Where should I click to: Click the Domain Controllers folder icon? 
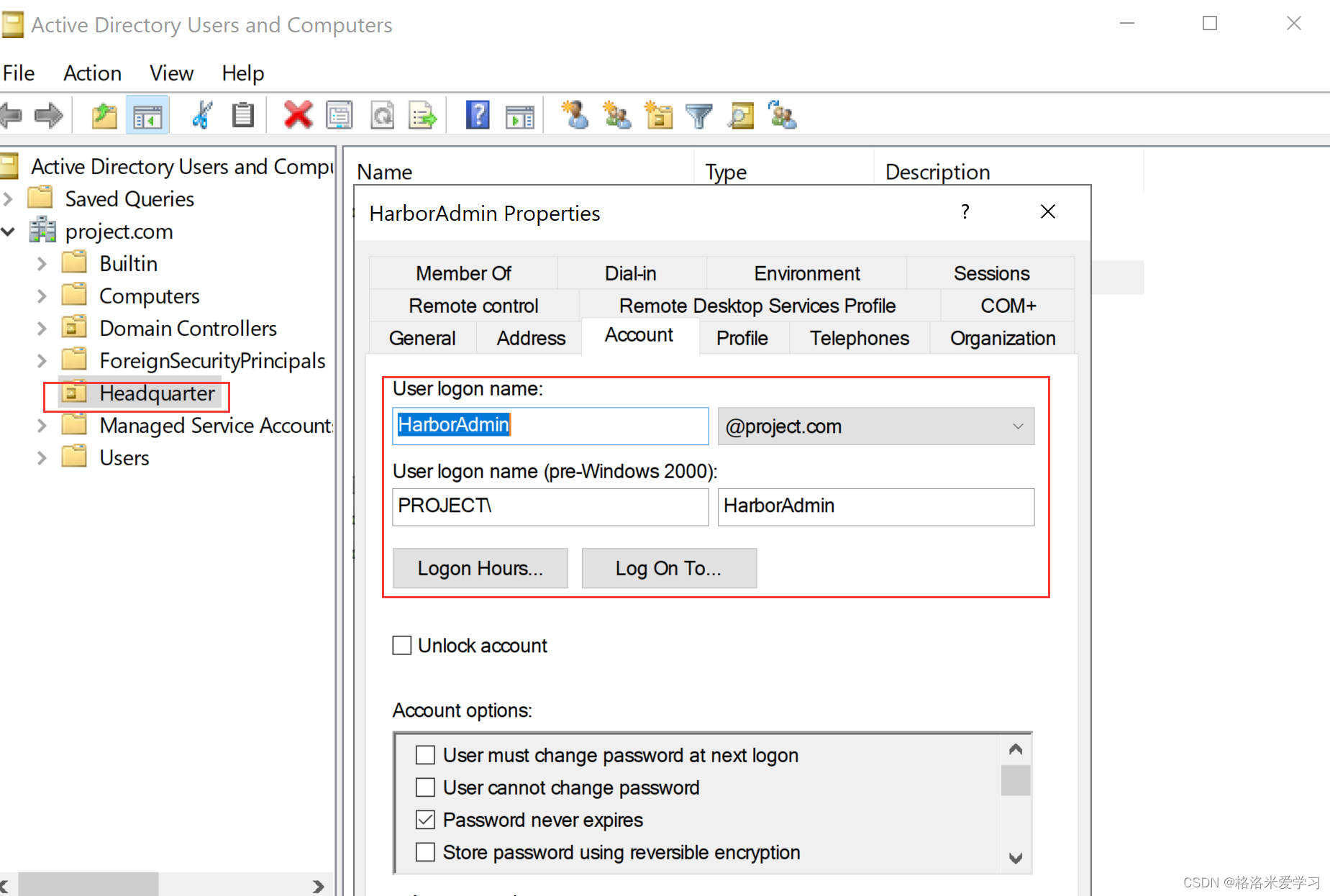pos(74,327)
